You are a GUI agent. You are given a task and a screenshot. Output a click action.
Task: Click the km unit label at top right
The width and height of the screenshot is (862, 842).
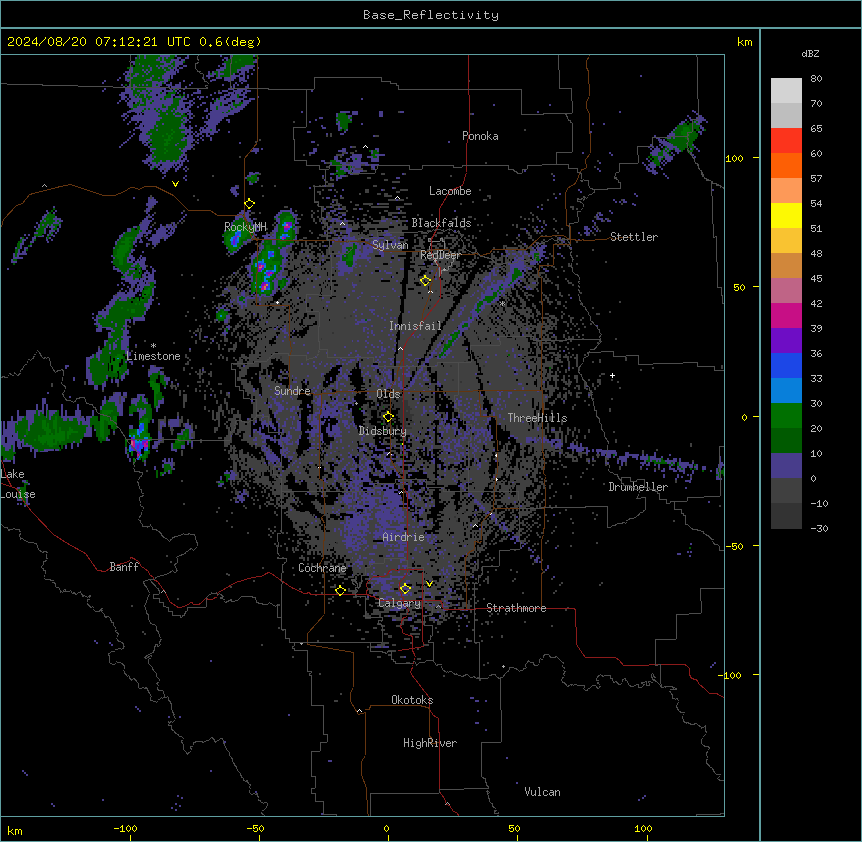[x=745, y=42]
